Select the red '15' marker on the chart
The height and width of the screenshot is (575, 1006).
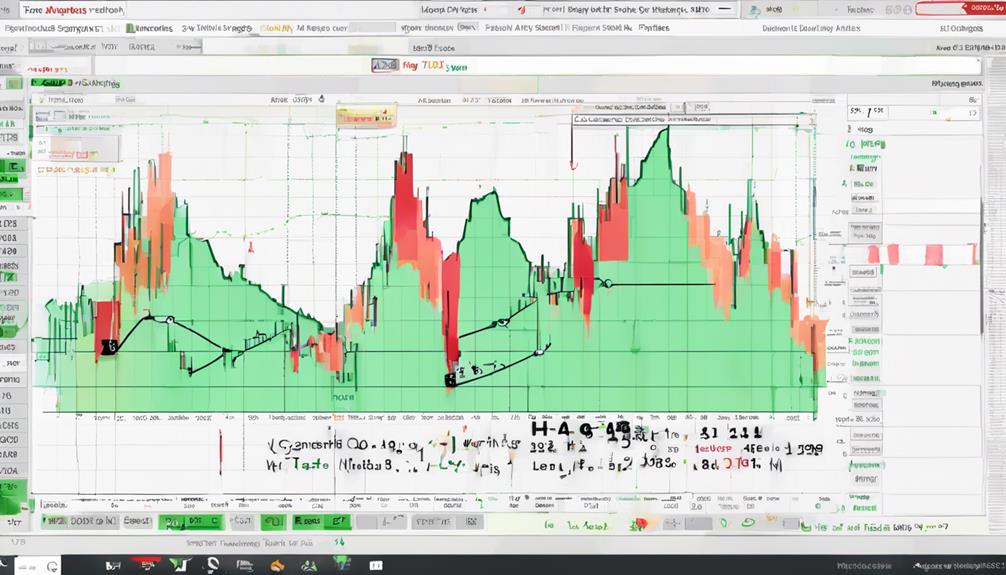108,345
